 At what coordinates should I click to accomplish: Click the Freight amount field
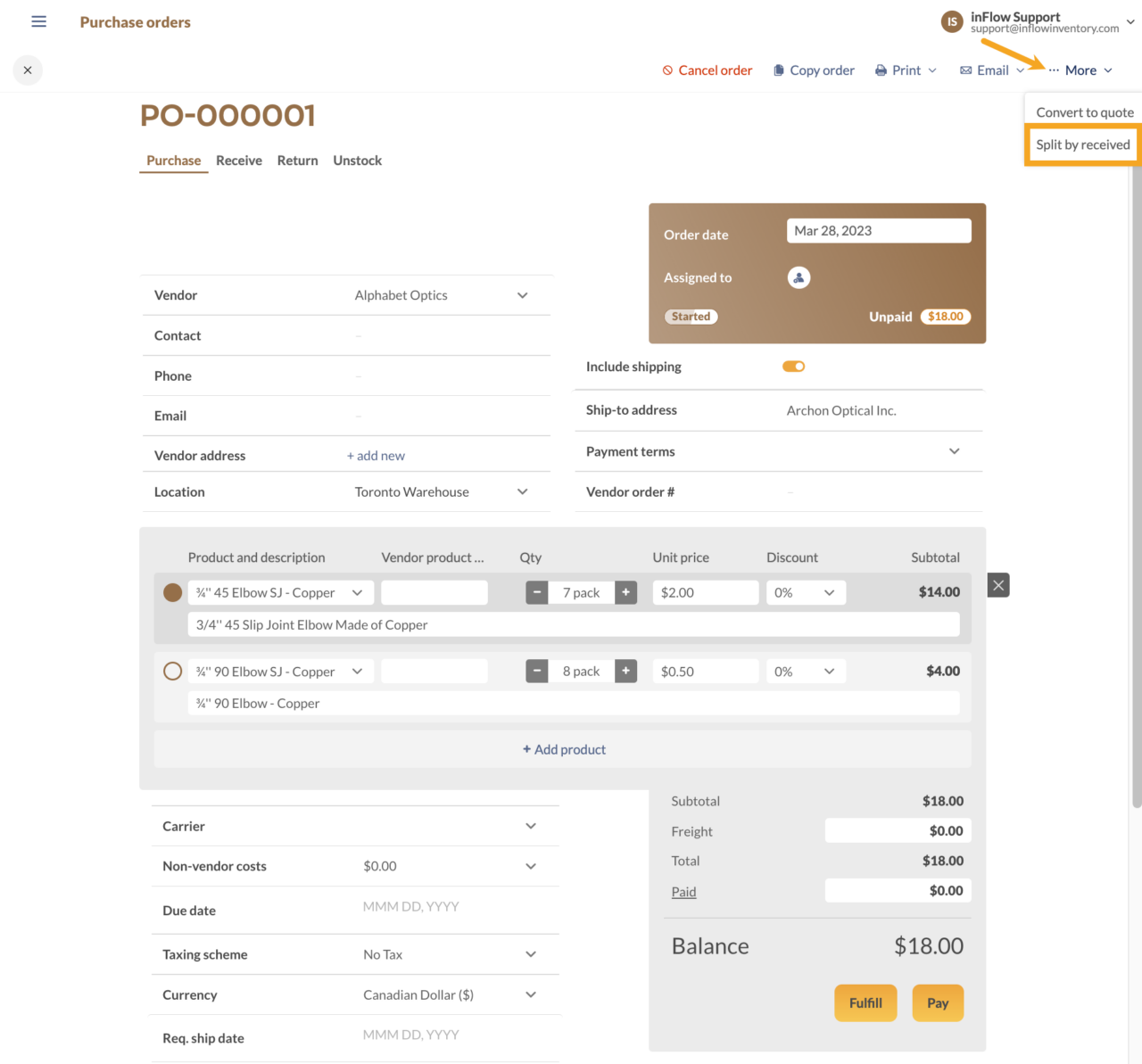point(898,830)
